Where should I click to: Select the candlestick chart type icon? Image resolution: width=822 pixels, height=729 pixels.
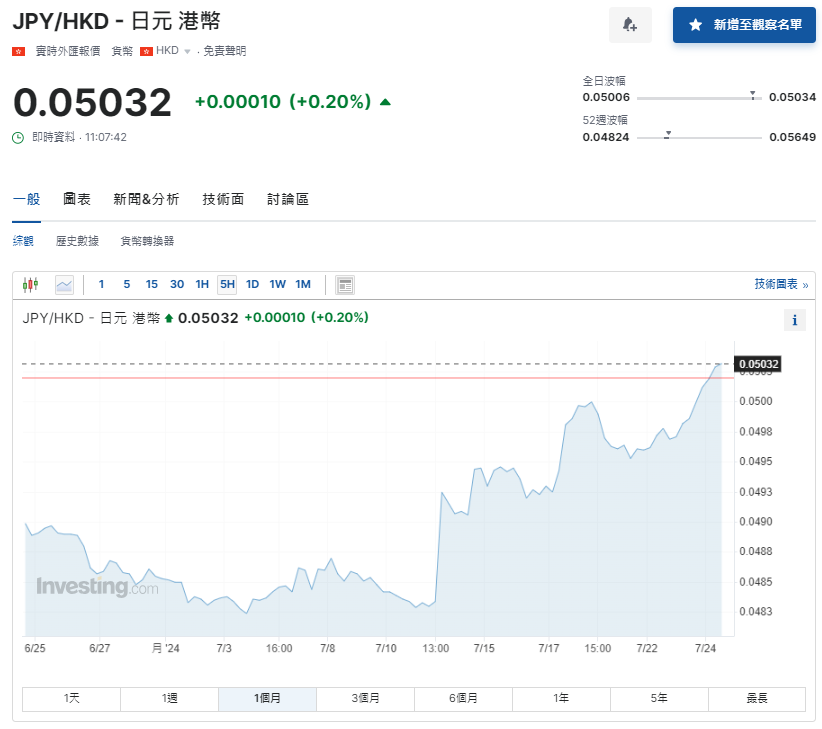coord(30,284)
